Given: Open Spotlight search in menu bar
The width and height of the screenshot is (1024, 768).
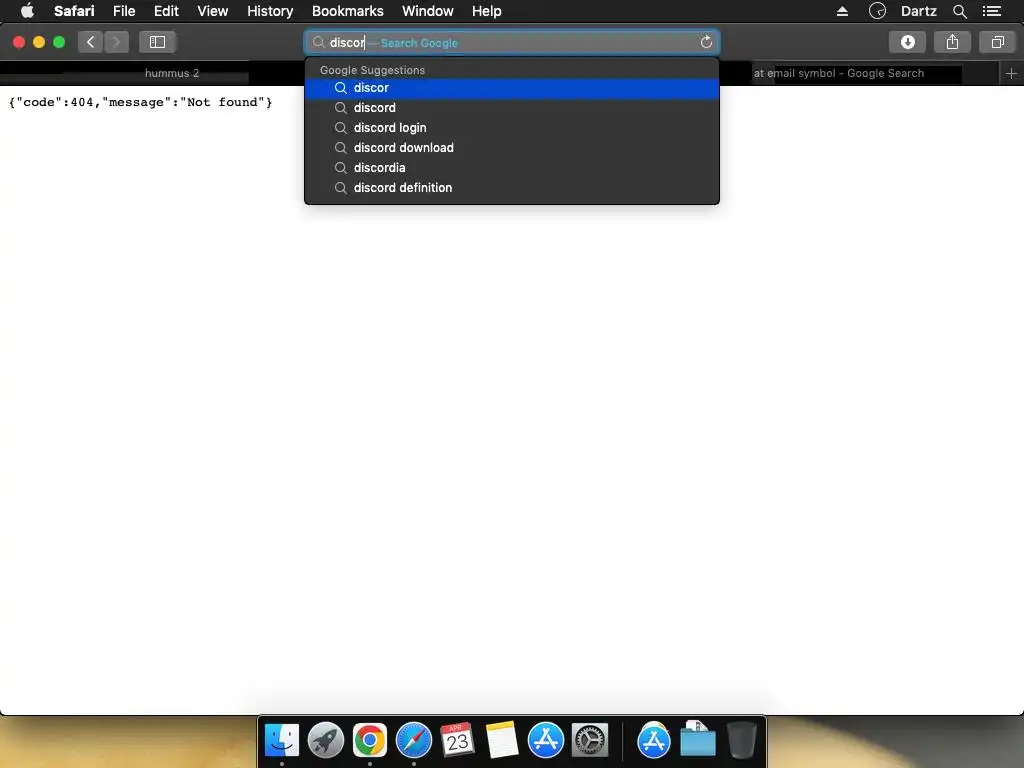Looking at the screenshot, I should [x=959, y=11].
